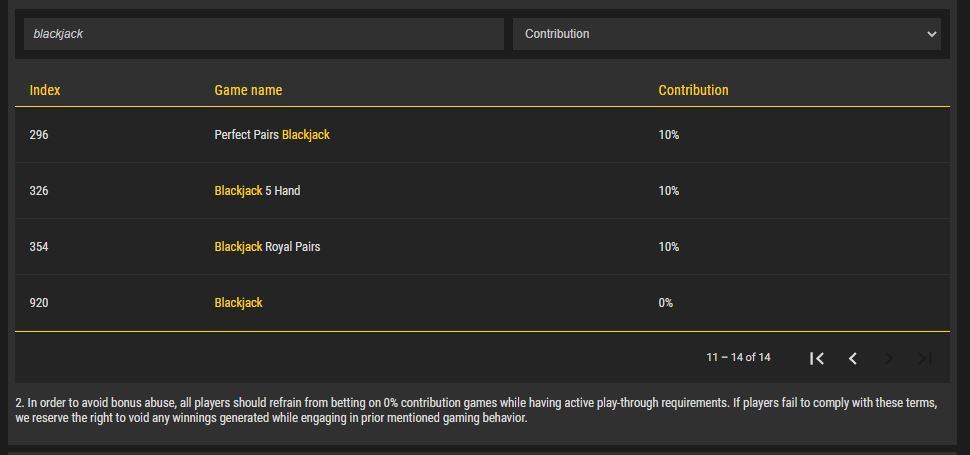Go to the first page of results
Screen dimensions: 970x455
[817, 358]
